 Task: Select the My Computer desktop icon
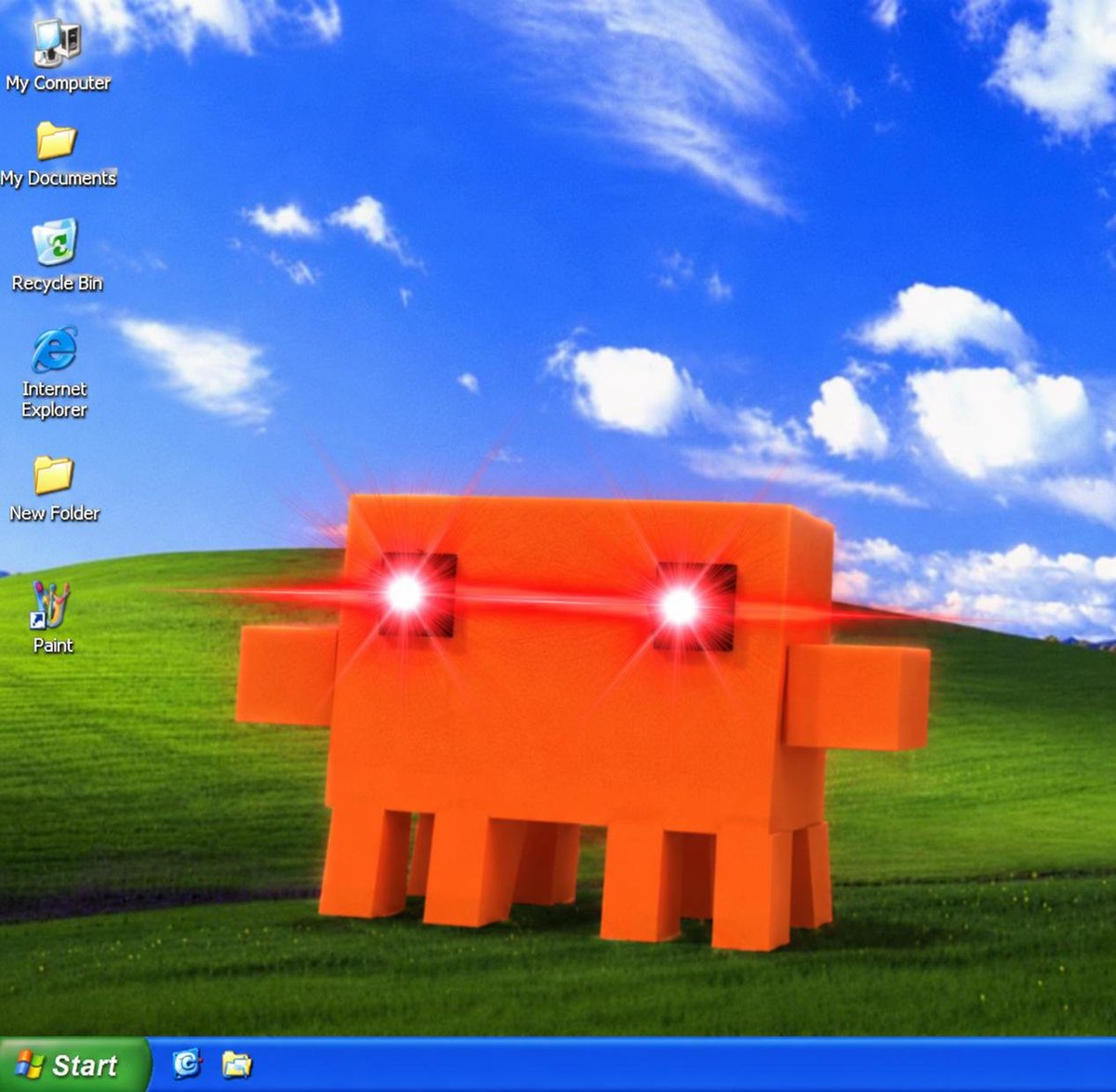57,43
